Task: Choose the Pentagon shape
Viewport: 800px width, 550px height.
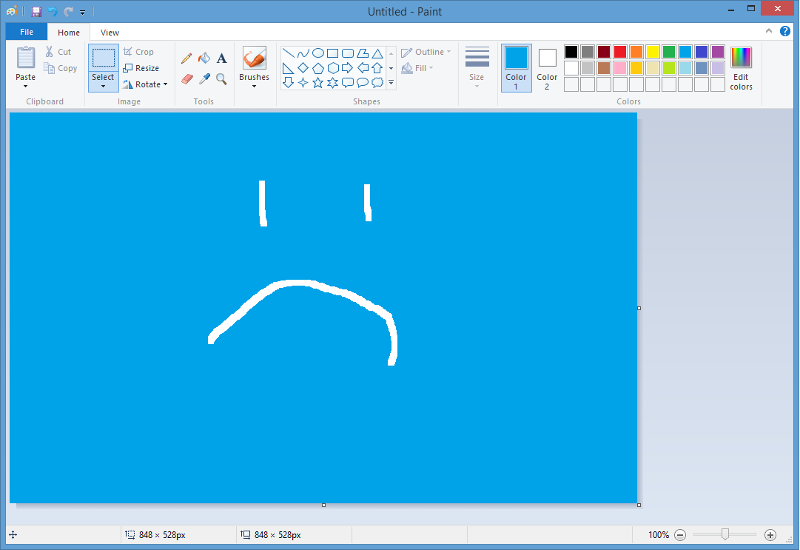Action: click(x=318, y=68)
